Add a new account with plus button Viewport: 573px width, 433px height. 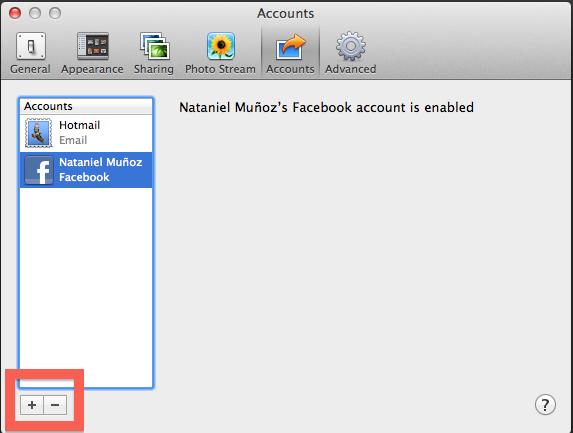coord(32,405)
